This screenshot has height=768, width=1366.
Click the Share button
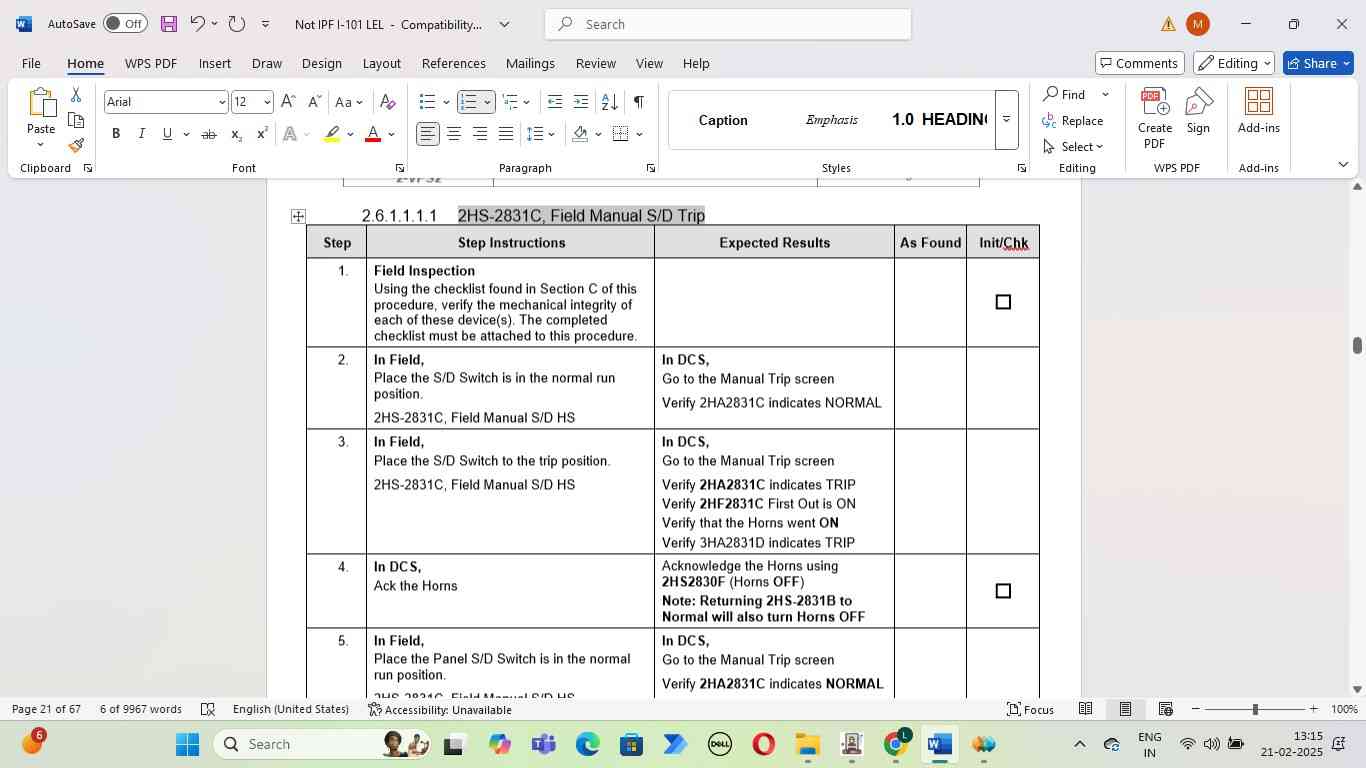tap(1318, 63)
